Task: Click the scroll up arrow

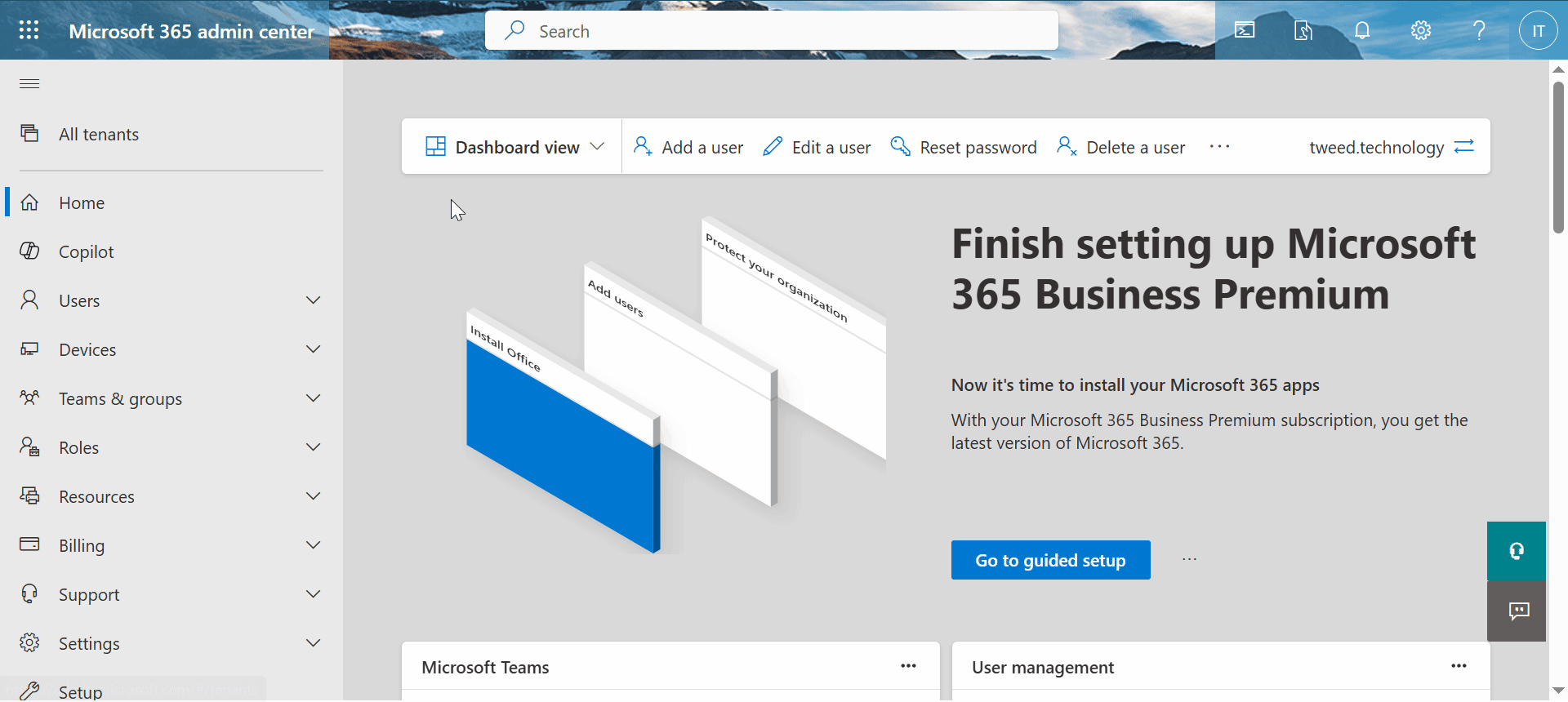Action: (x=1558, y=69)
